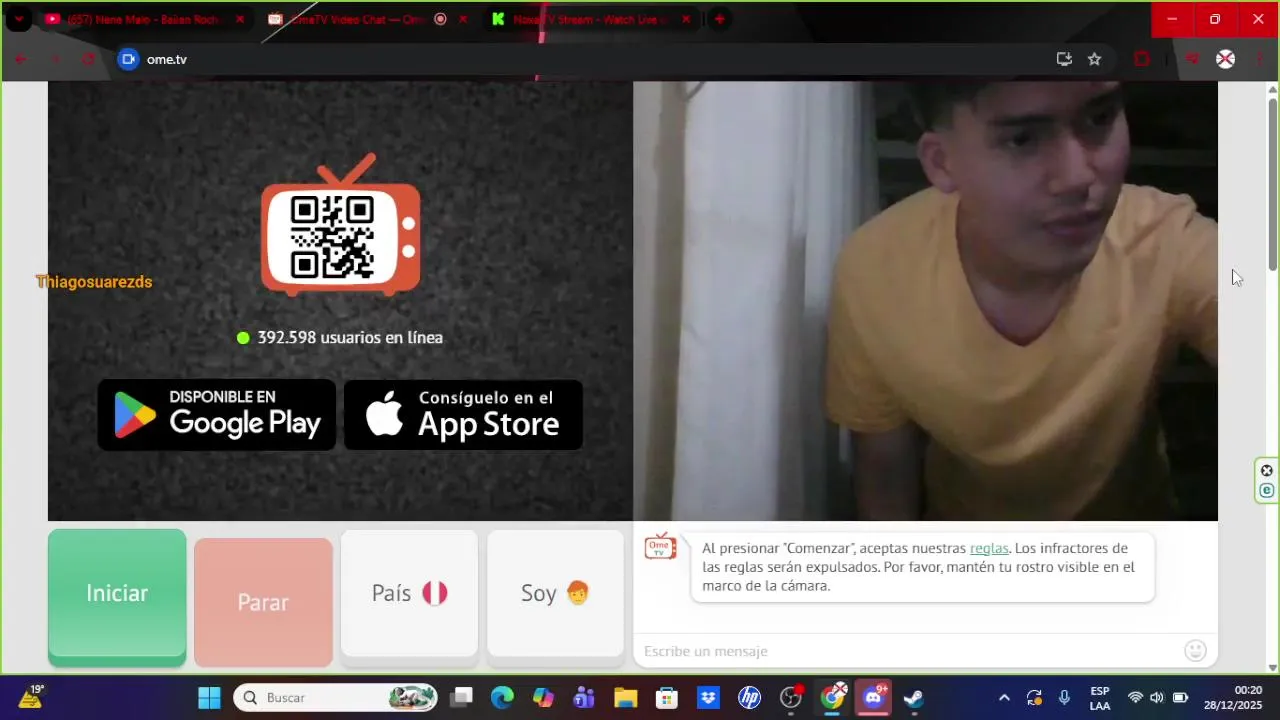The image size is (1280, 720).
Task: Open a new browser tab
Action: click(x=719, y=19)
